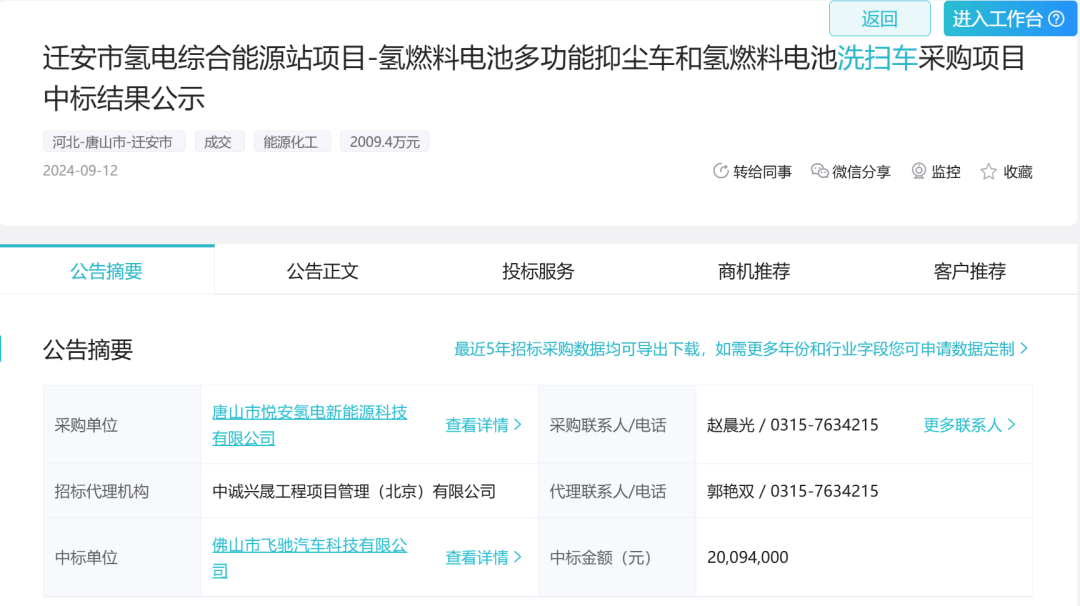Click the date 2024-09-12
This screenshot has width=1080, height=606.
point(81,171)
